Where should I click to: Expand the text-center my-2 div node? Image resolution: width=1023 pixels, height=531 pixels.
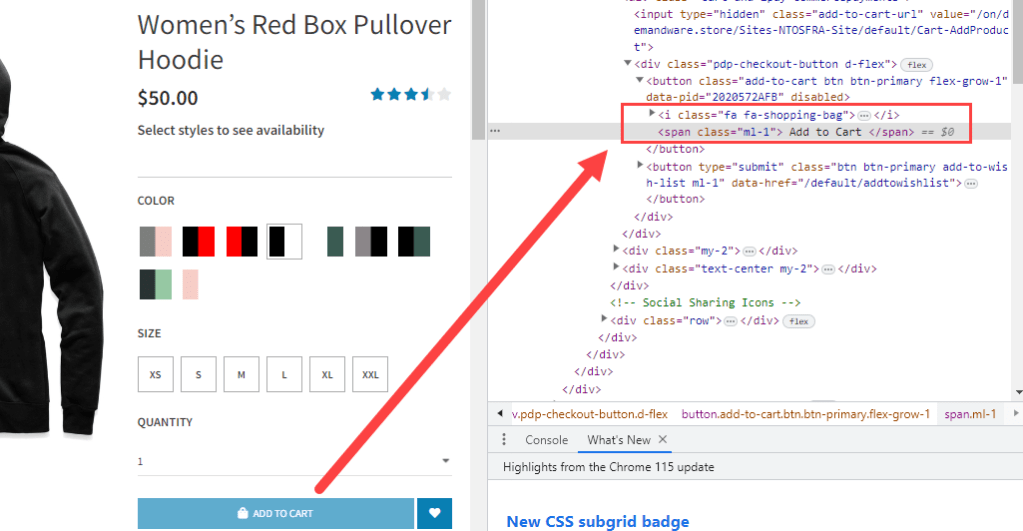click(617, 268)
